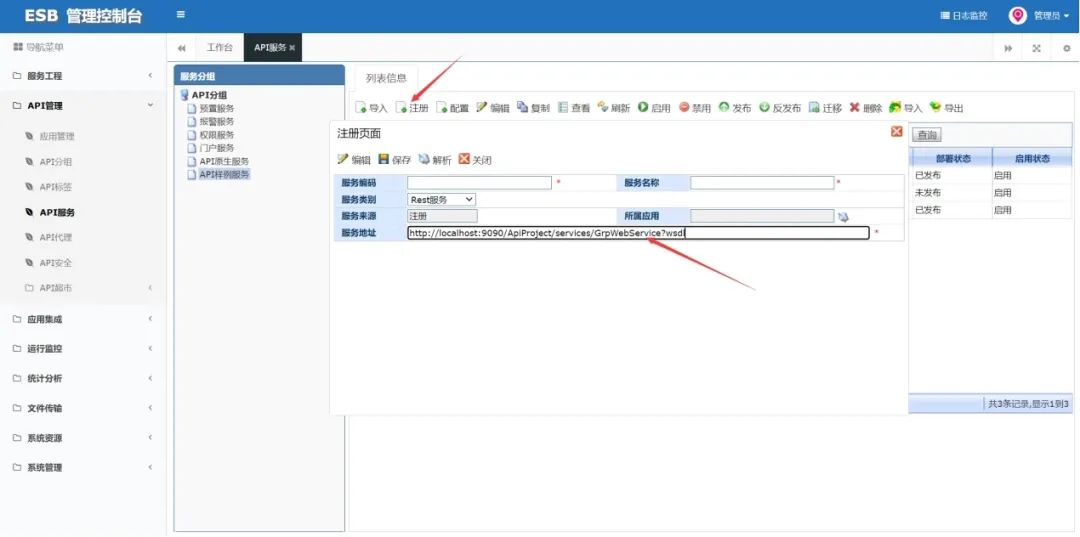This screenshot has height=537, width=1080.
Task: Select the API分组 root tree node
Action: (x=209, y=96)
